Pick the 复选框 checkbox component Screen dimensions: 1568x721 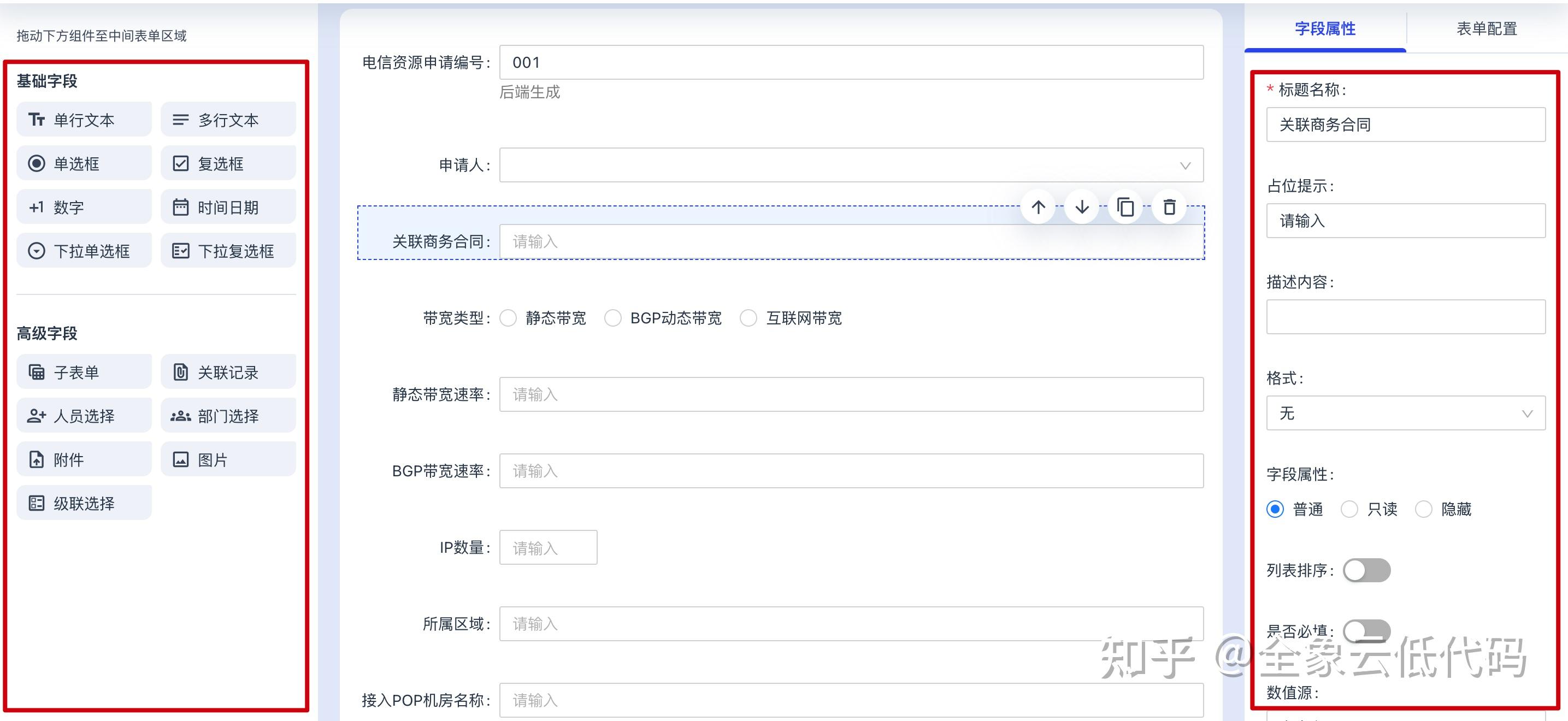(228, 163)
